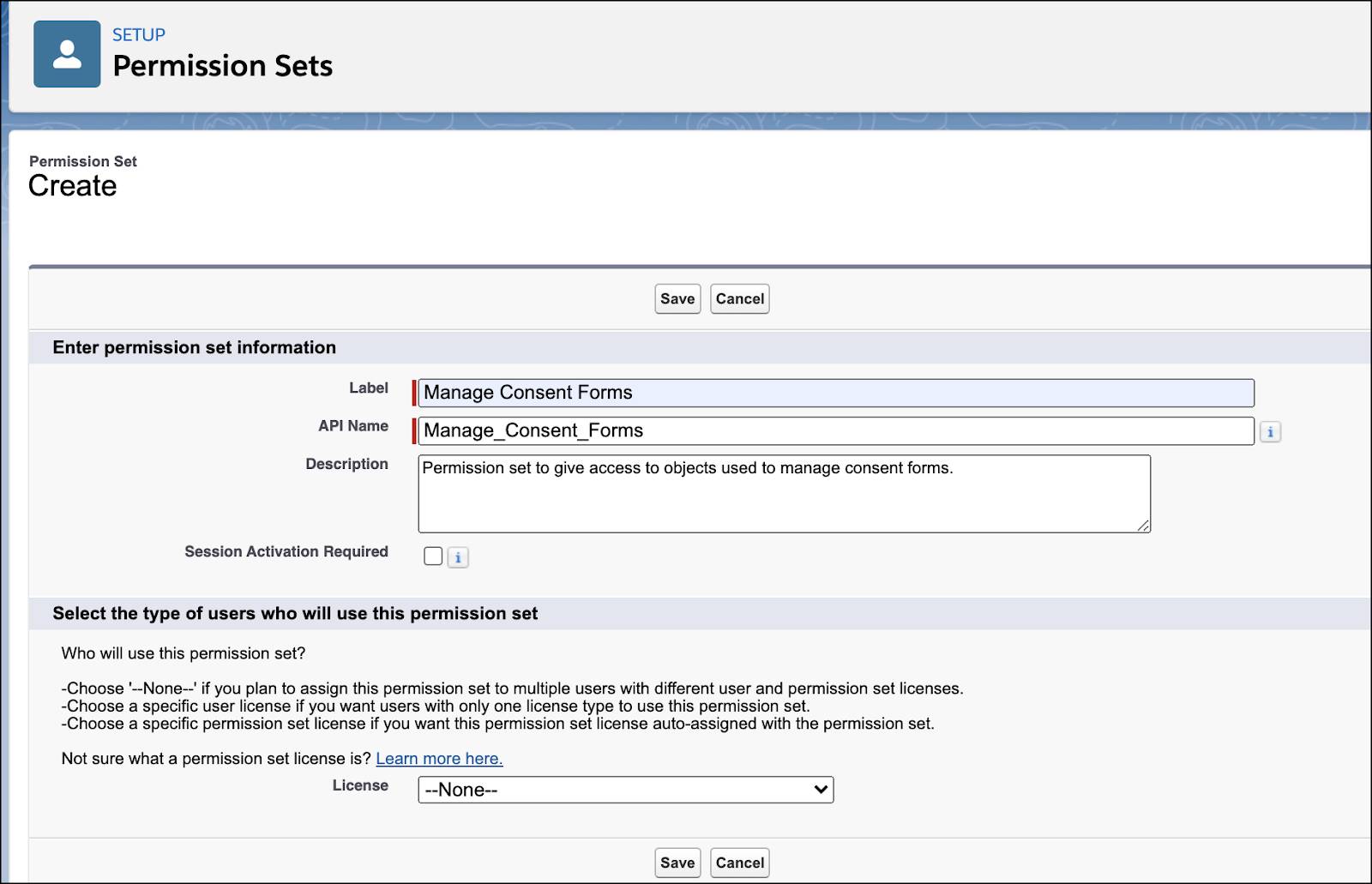Focus the API Name field Manage_Consent_Forms

836,430
